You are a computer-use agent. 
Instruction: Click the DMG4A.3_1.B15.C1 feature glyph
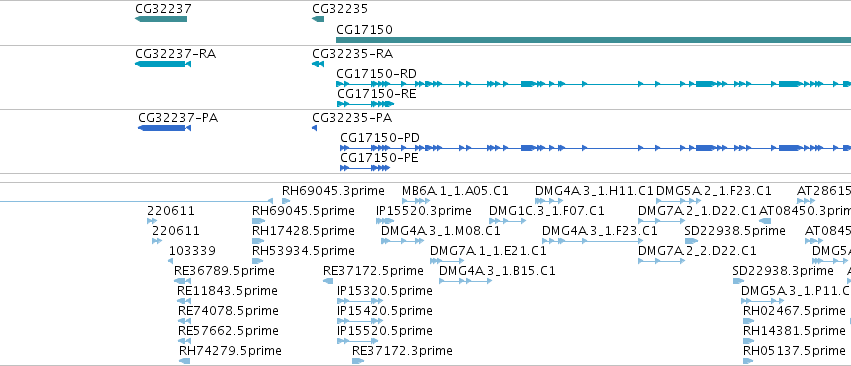click(465, 281)
